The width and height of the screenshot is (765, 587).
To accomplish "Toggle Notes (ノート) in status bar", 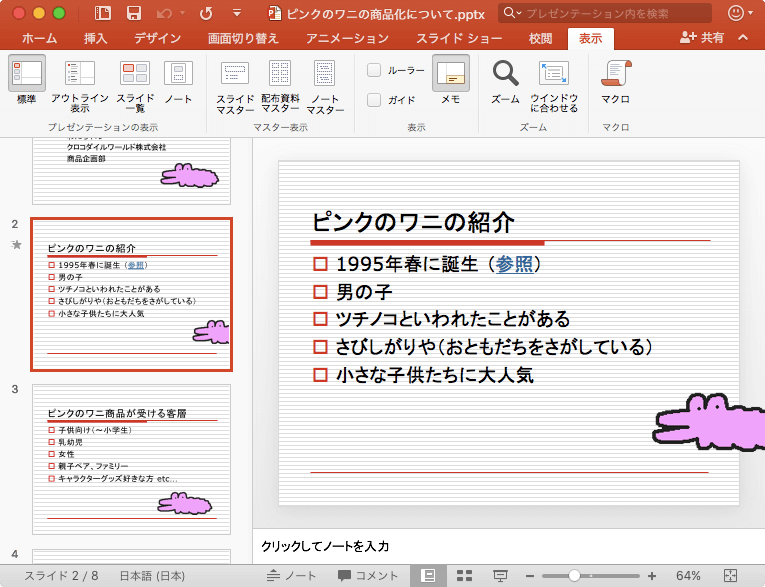I will click(291, 576).
